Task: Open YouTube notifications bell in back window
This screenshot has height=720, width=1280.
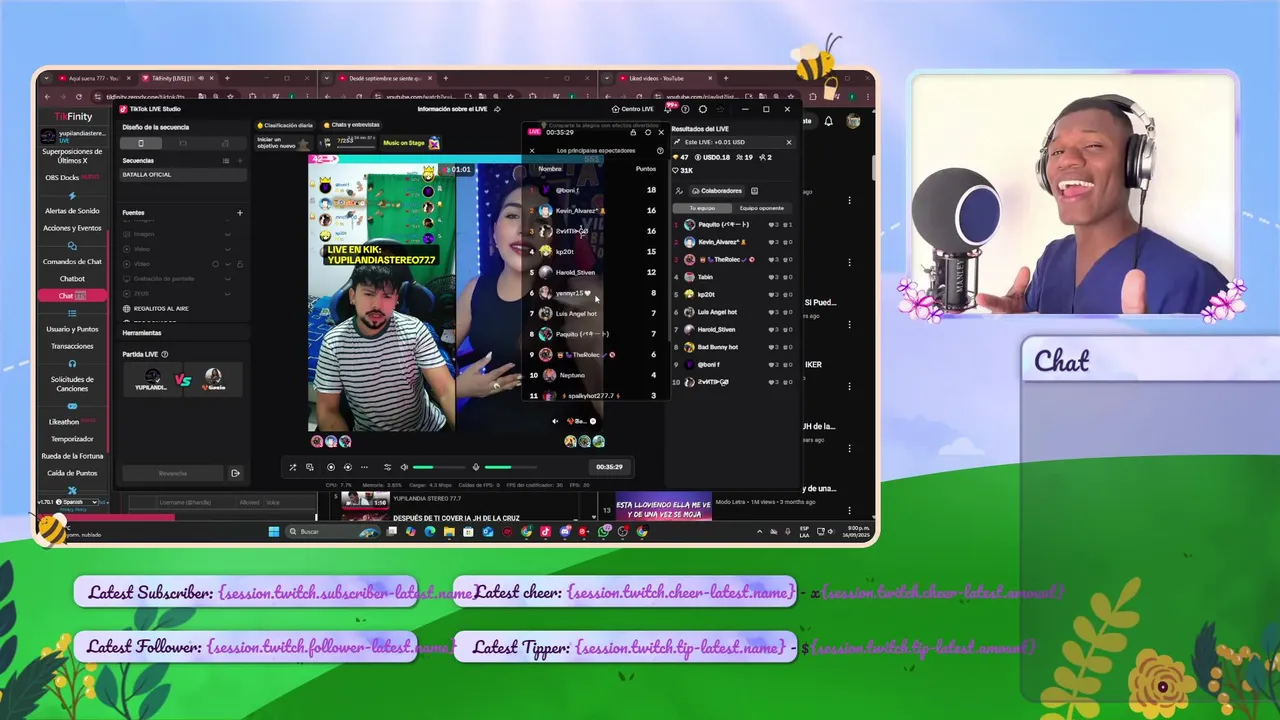Action: [x=828, y=121]
